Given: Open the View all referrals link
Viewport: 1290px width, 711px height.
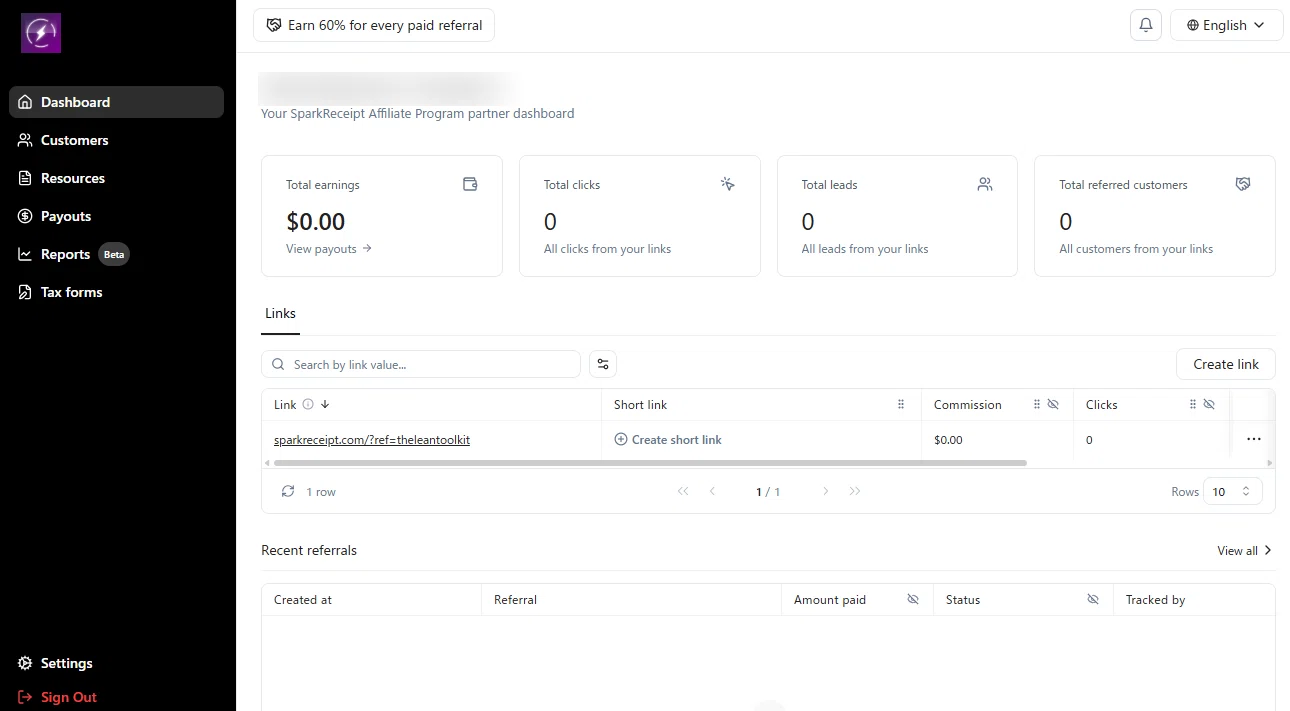Looking at the screenshot, I should tap(1244, 551).
